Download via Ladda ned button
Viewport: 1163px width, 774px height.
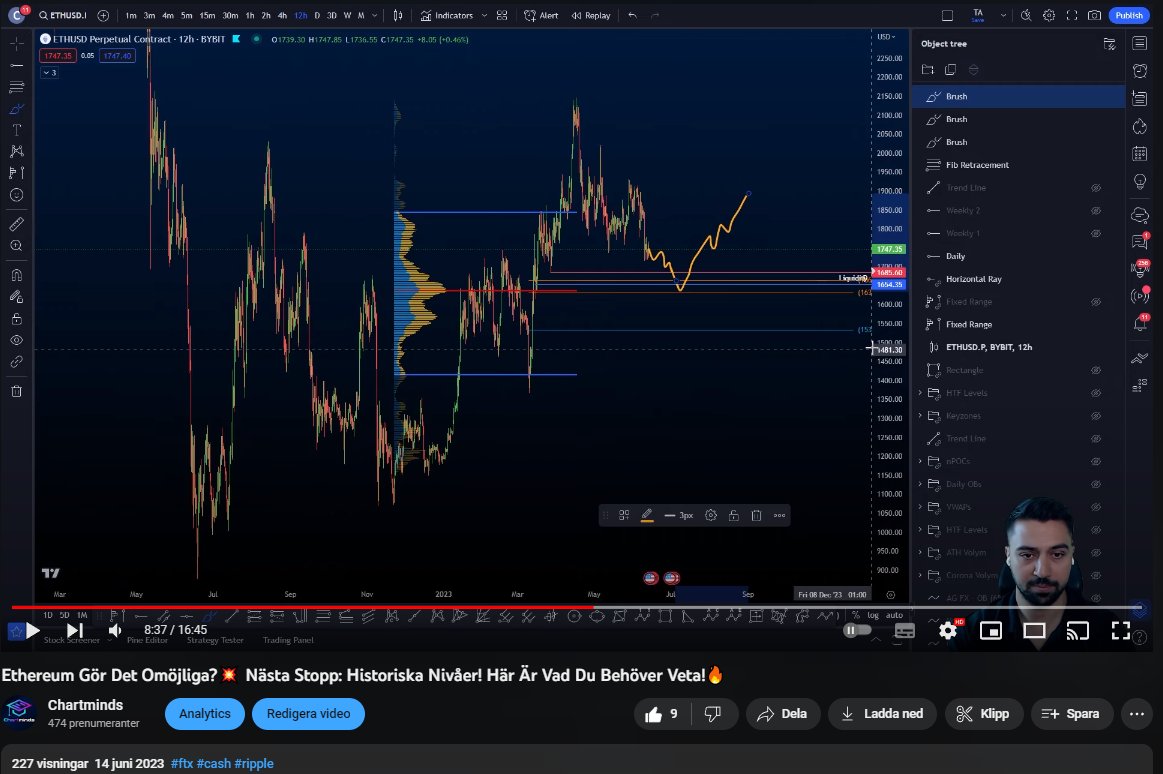point(883,714)
